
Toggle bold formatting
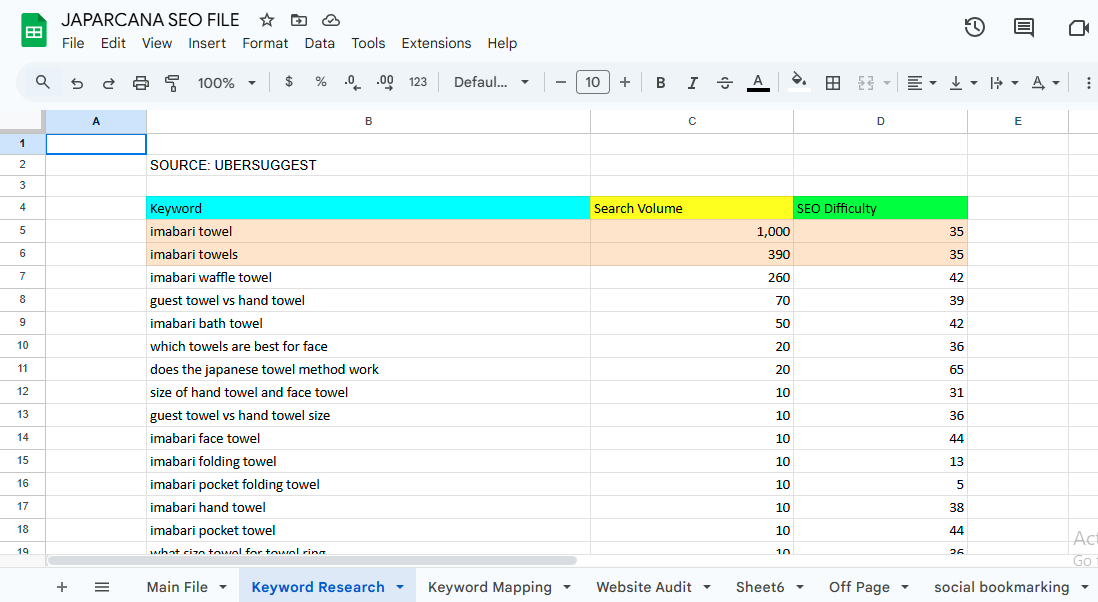[x=660, y=83]
